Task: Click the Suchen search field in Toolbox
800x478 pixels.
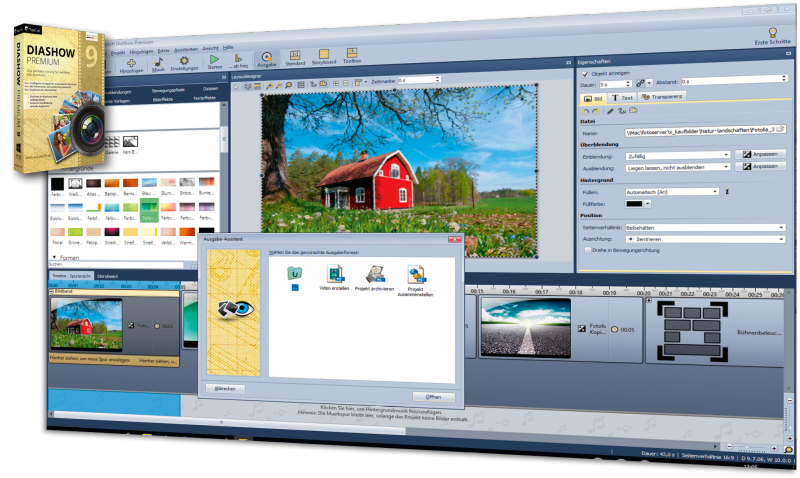Action: click(x=116, y=265)
